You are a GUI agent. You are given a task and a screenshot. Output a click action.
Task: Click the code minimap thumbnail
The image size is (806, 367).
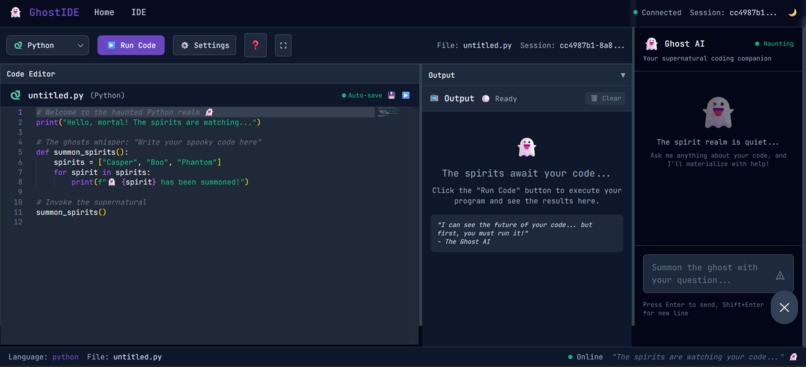[388, 112]
